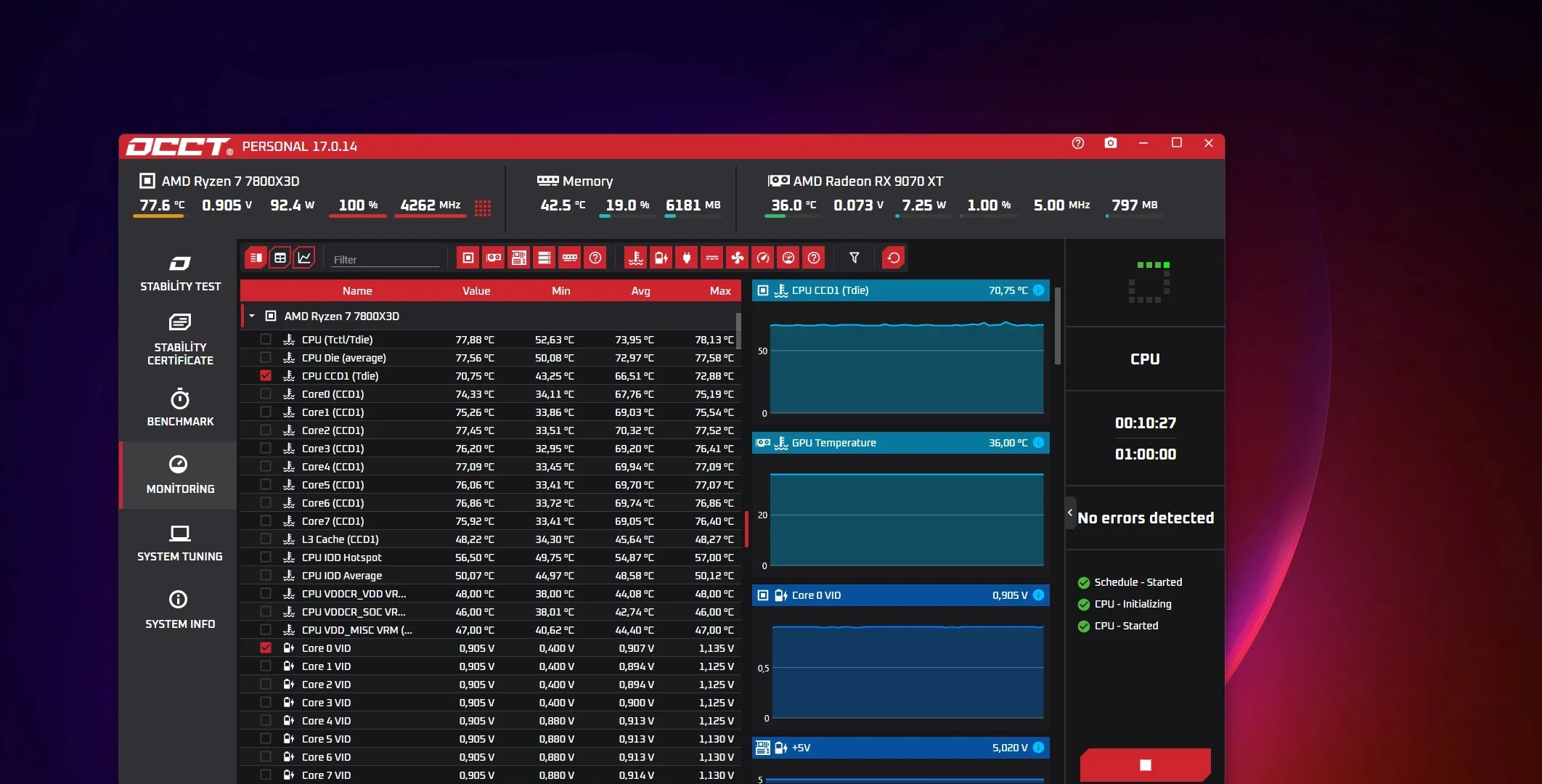Collapse the right-side test status panel

tap(1070, 513)
